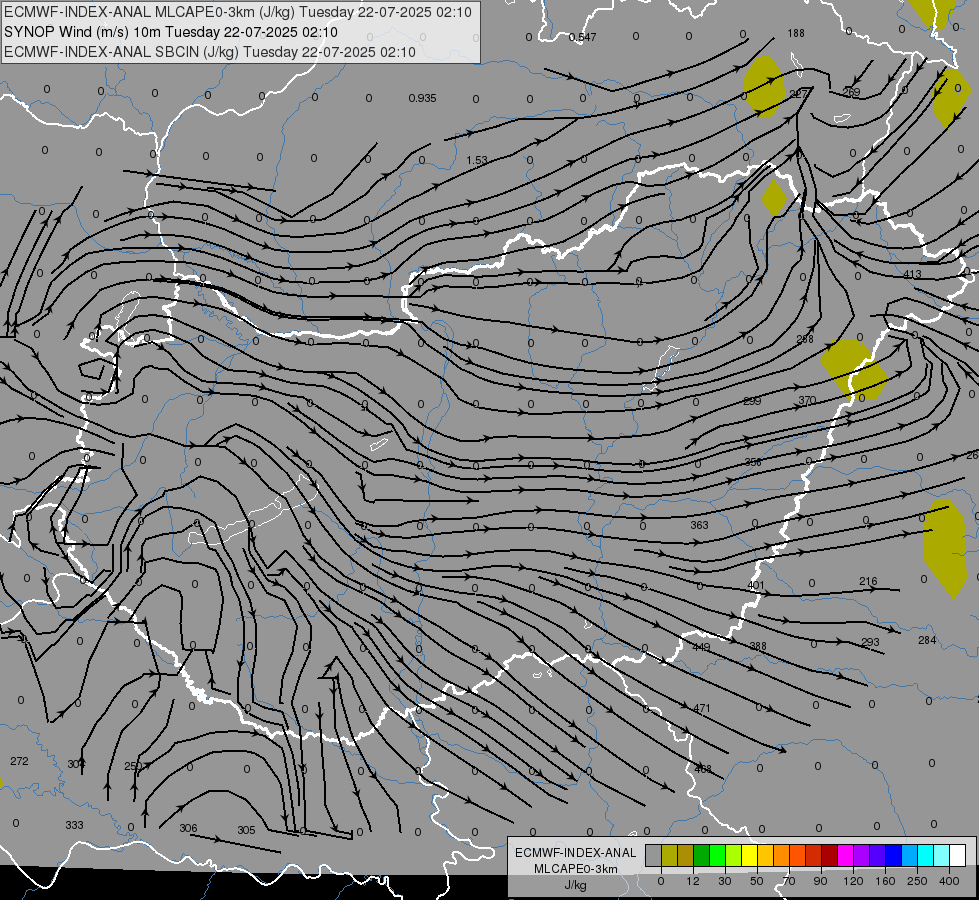Click the title line 'ECMWF-INDEX-ANAL MLCAPE0-3km (J/kg)'

150,12
